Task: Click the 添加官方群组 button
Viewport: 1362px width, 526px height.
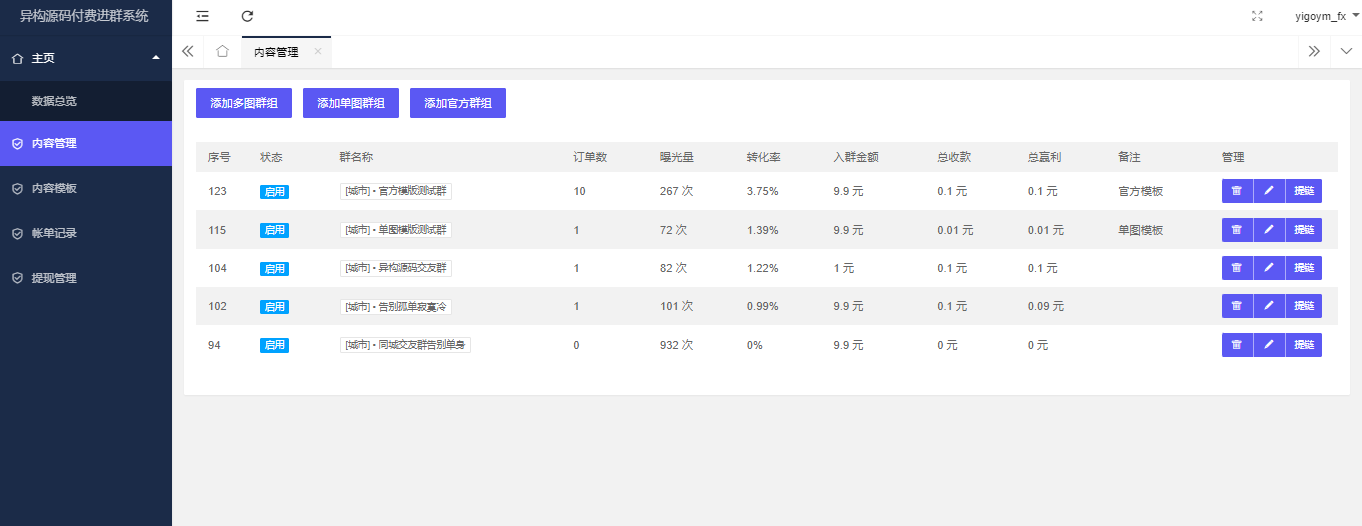Action: pyautogui.click(x=458, y=103)
